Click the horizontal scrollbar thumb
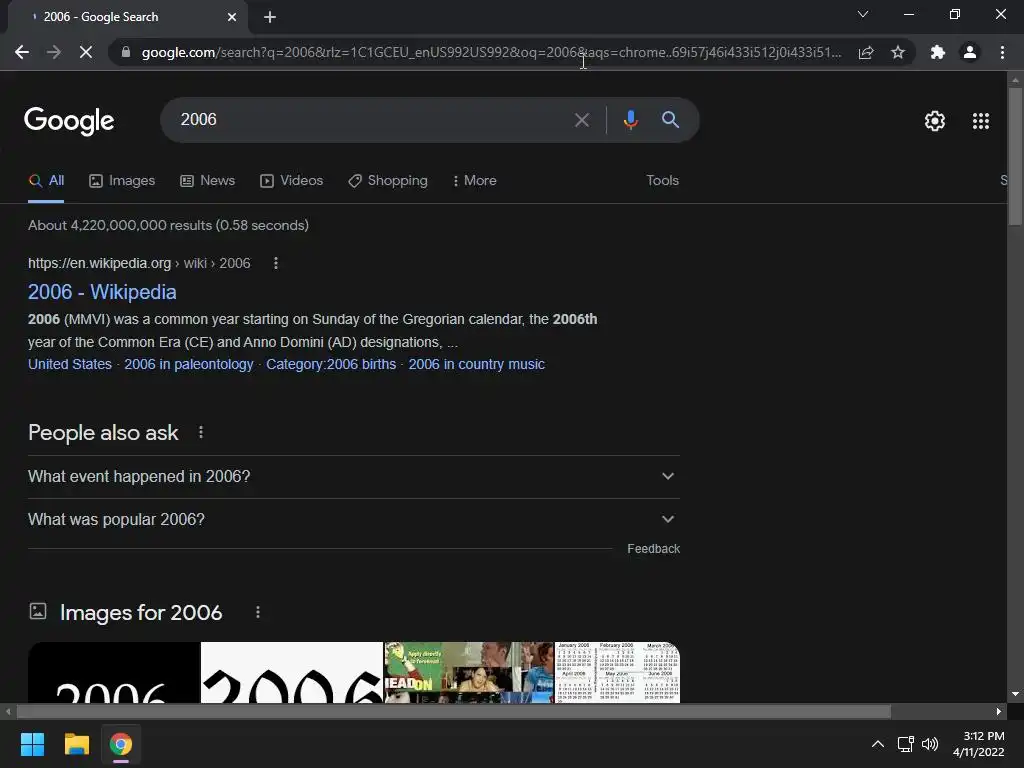1024x768 pixels. (x=454, y=712)
